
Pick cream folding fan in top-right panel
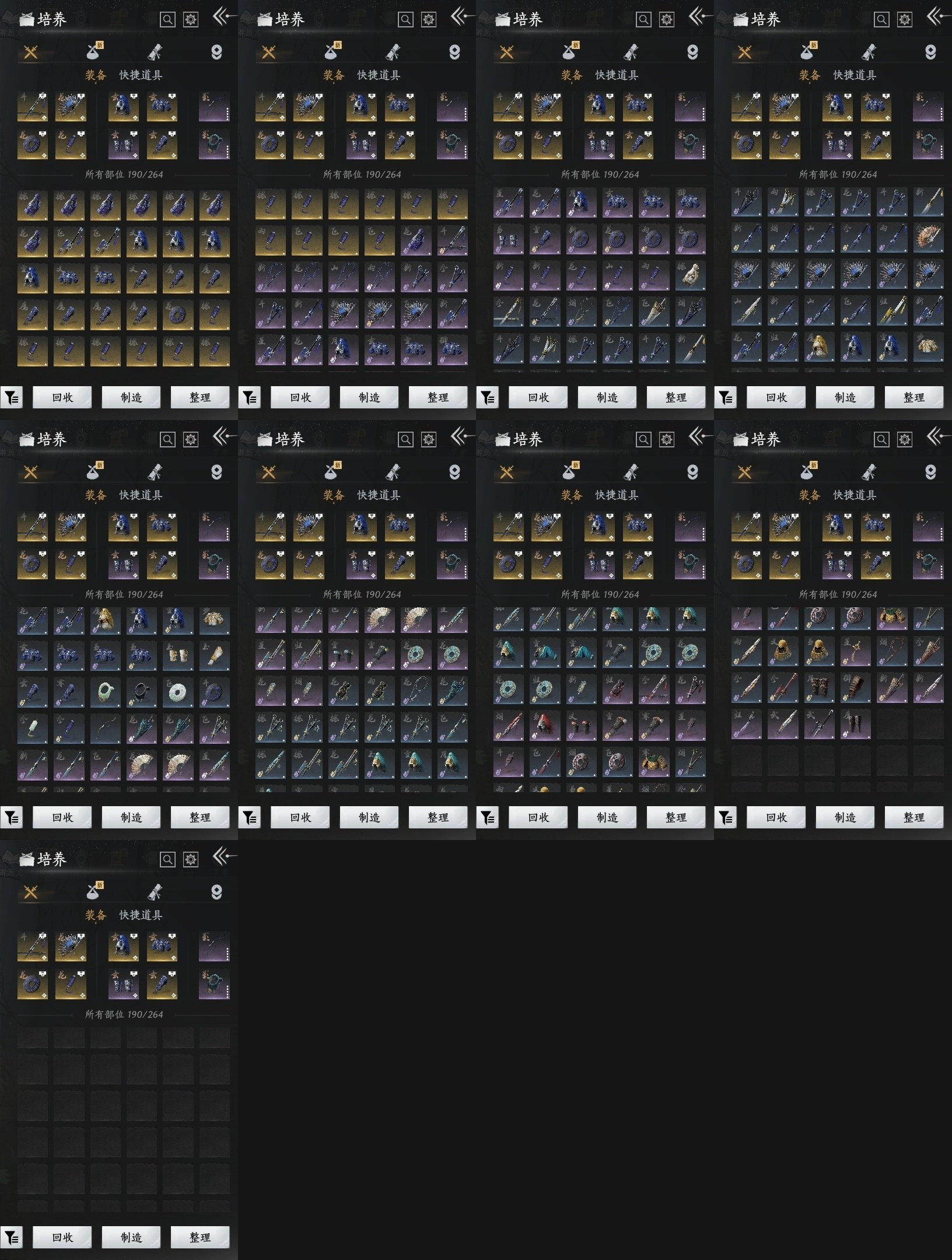[928, 238]
